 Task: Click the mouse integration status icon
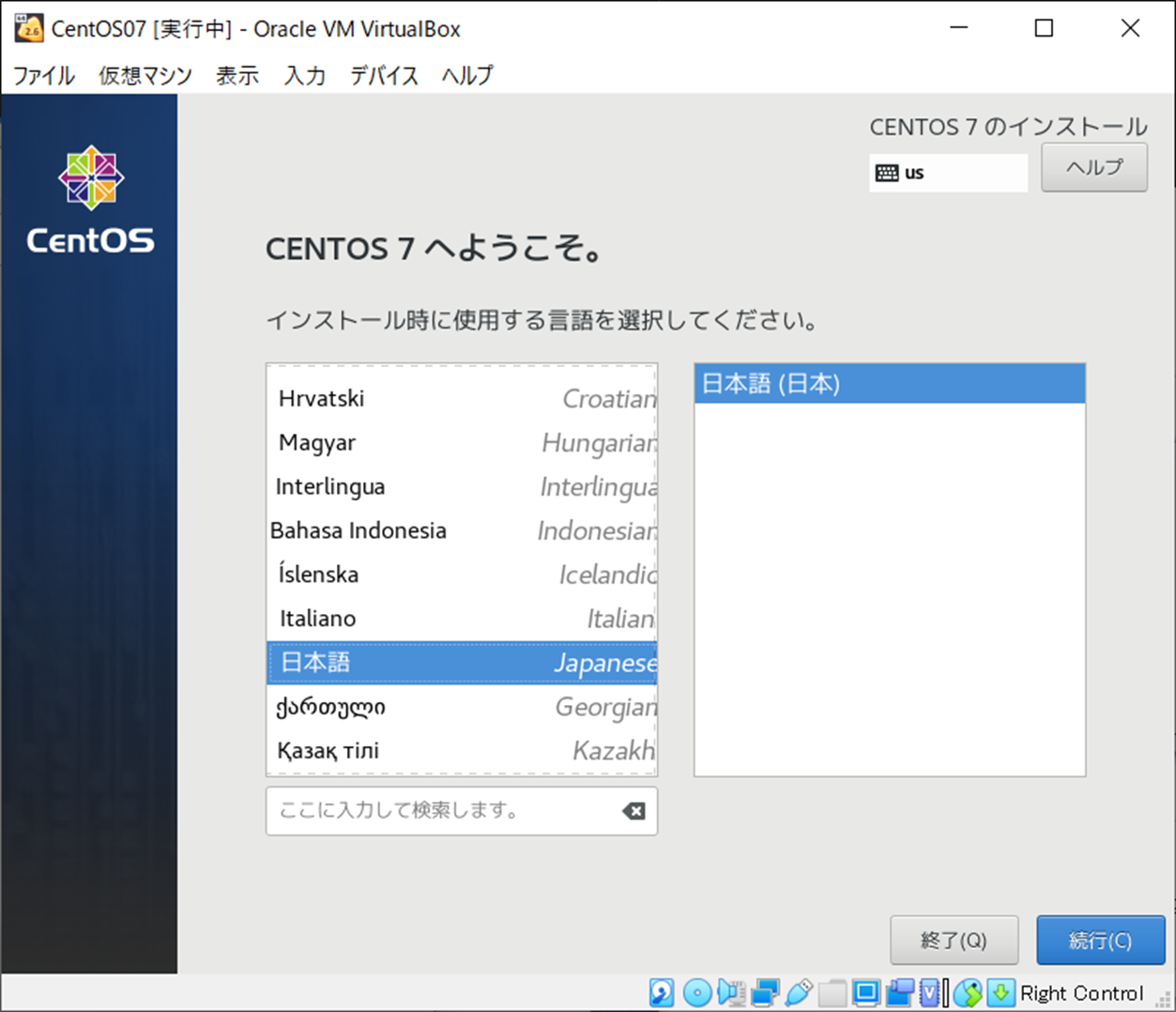[968, 992]
